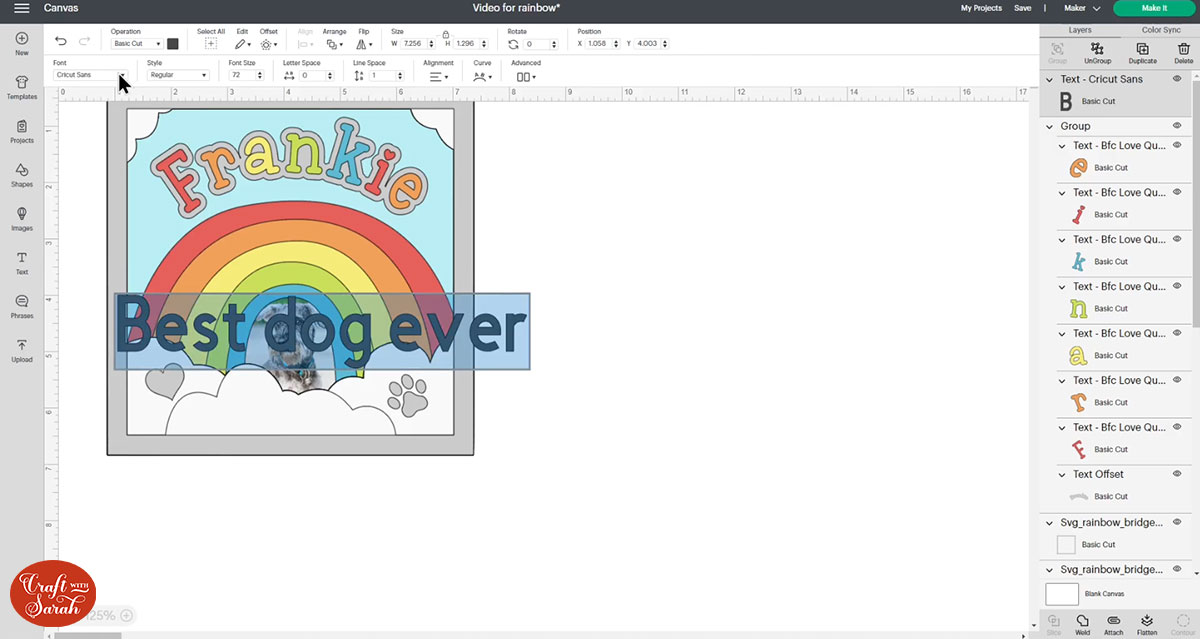1200x639 pixels.
Task: Open the Style dropdown set to Regular
Action: [x=178, y=75]
